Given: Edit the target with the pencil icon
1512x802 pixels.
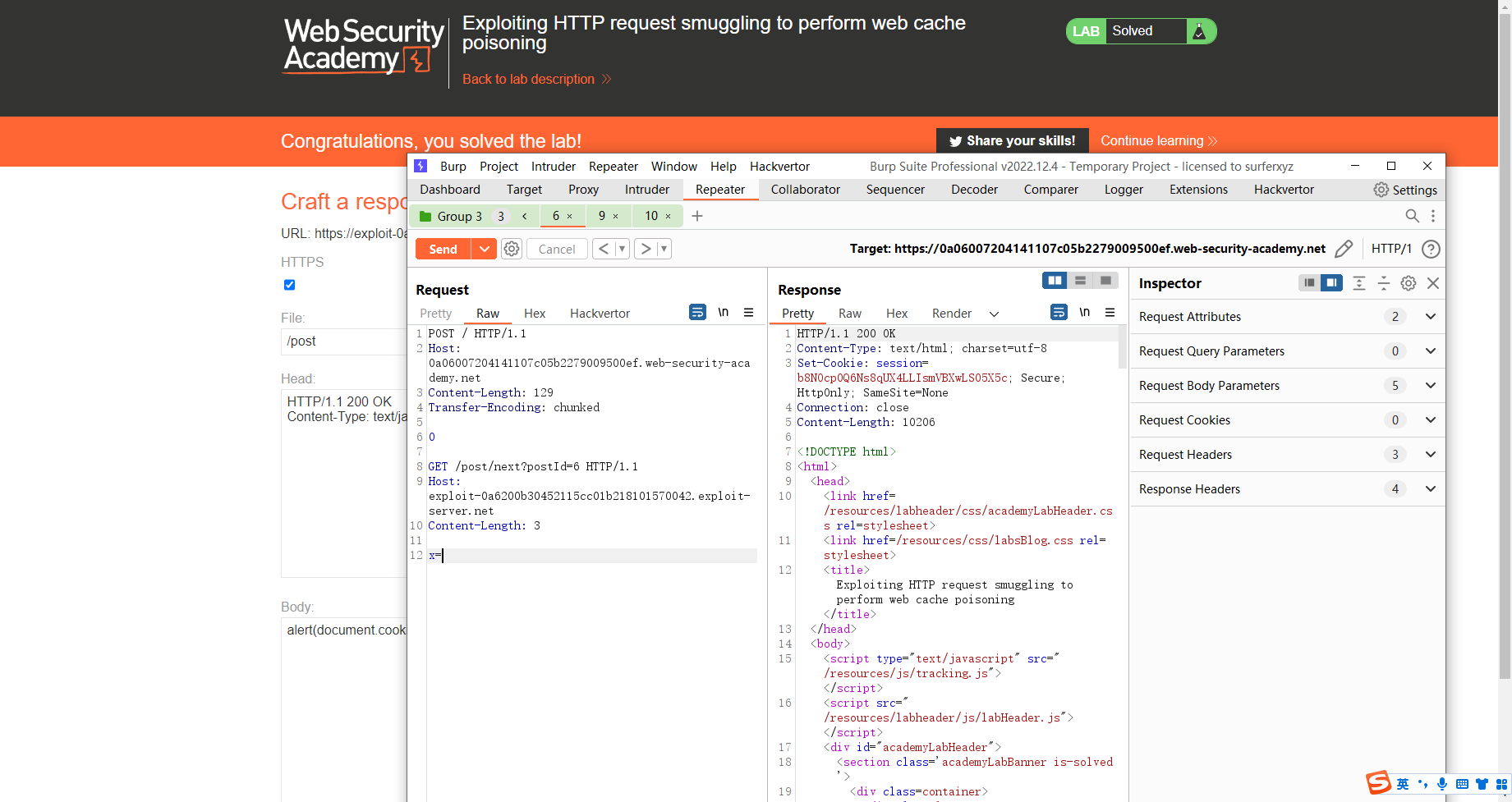Looking at the screenshot, I should click(x=1344, y=249).
